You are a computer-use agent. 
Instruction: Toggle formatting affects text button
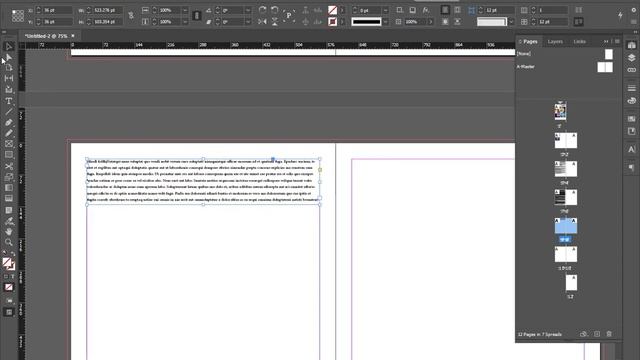[13, 276]
